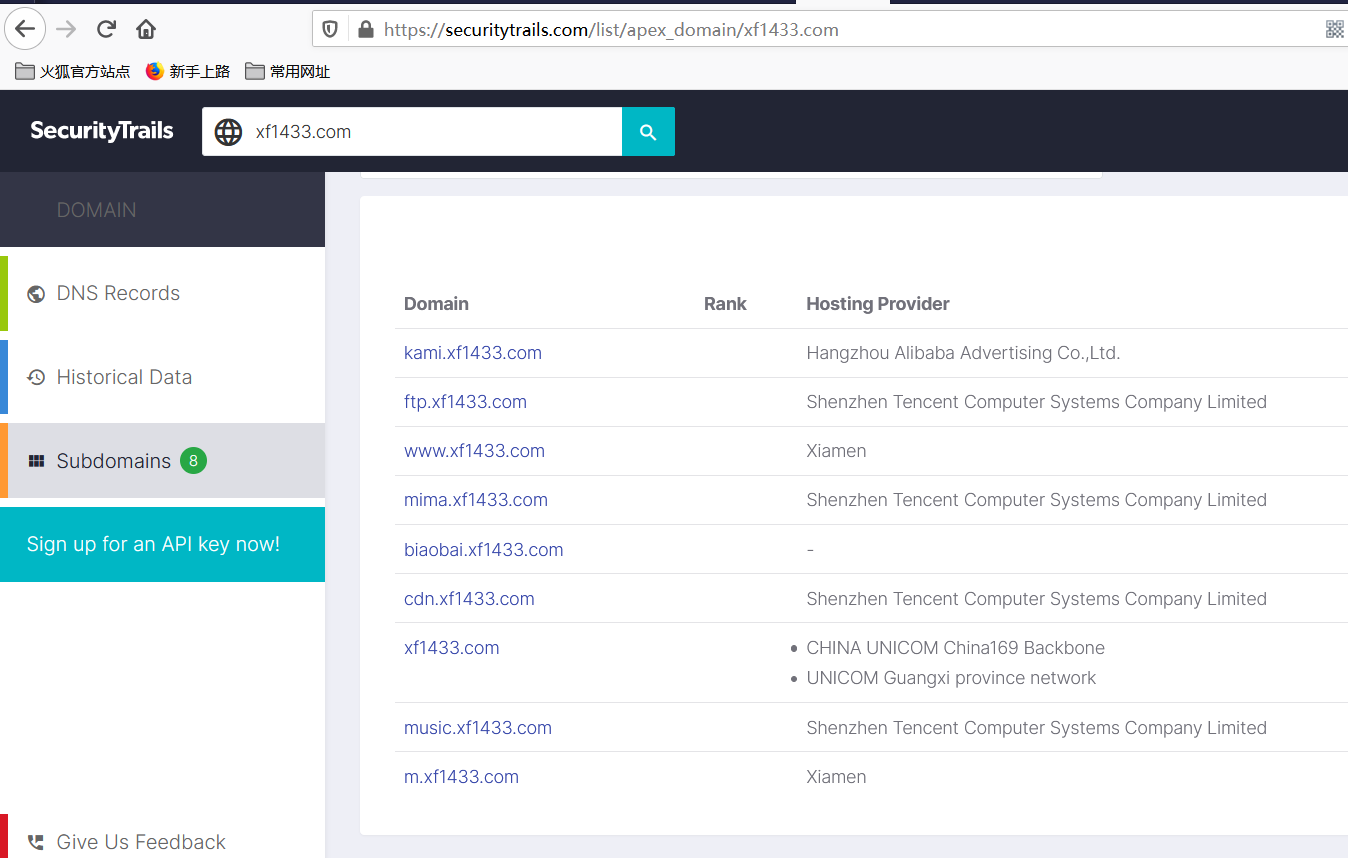This screenshot has width=1348, height=858.
Task: Click the Historical Data clock icon
Action: coord(36,378)
